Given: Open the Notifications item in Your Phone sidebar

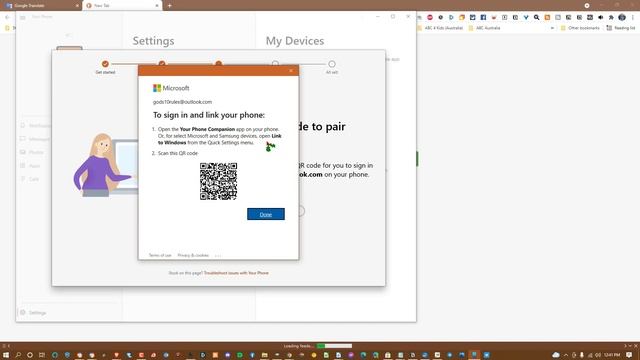Looking at the screenshot, I should [x=36, y=126].
